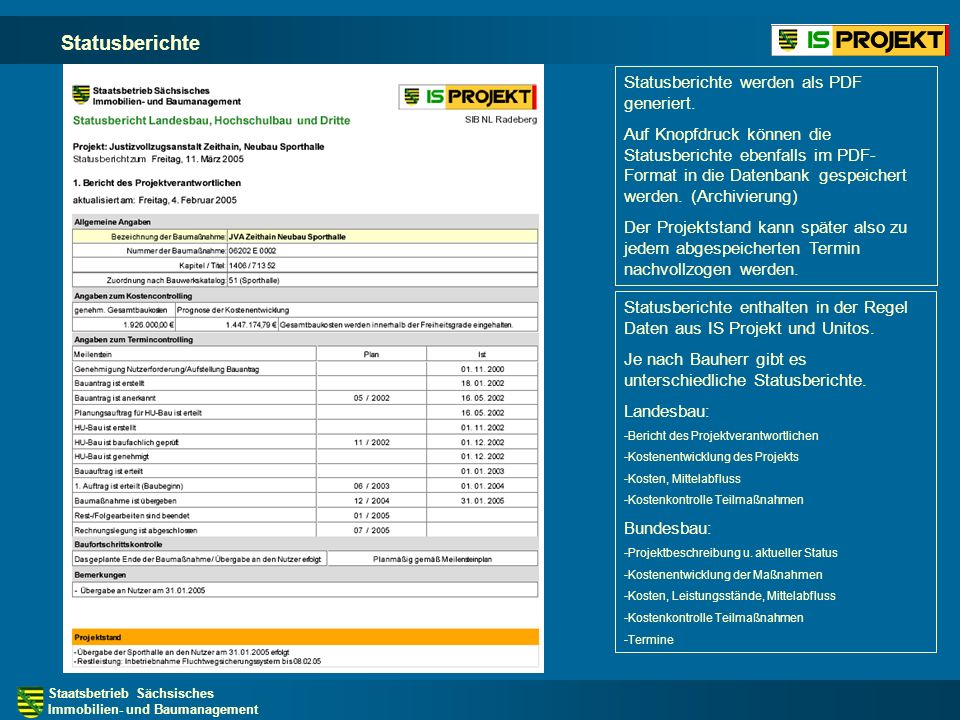Click the Bundesbau: heading
960x720 pixels.
667,528
